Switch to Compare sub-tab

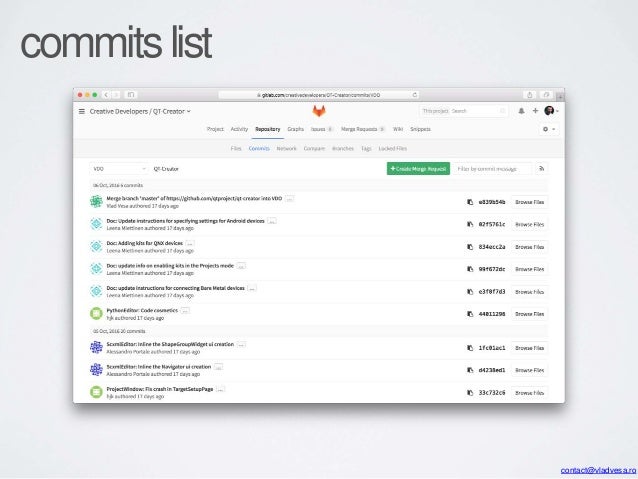pyautogui.click(x=314, y=149)
